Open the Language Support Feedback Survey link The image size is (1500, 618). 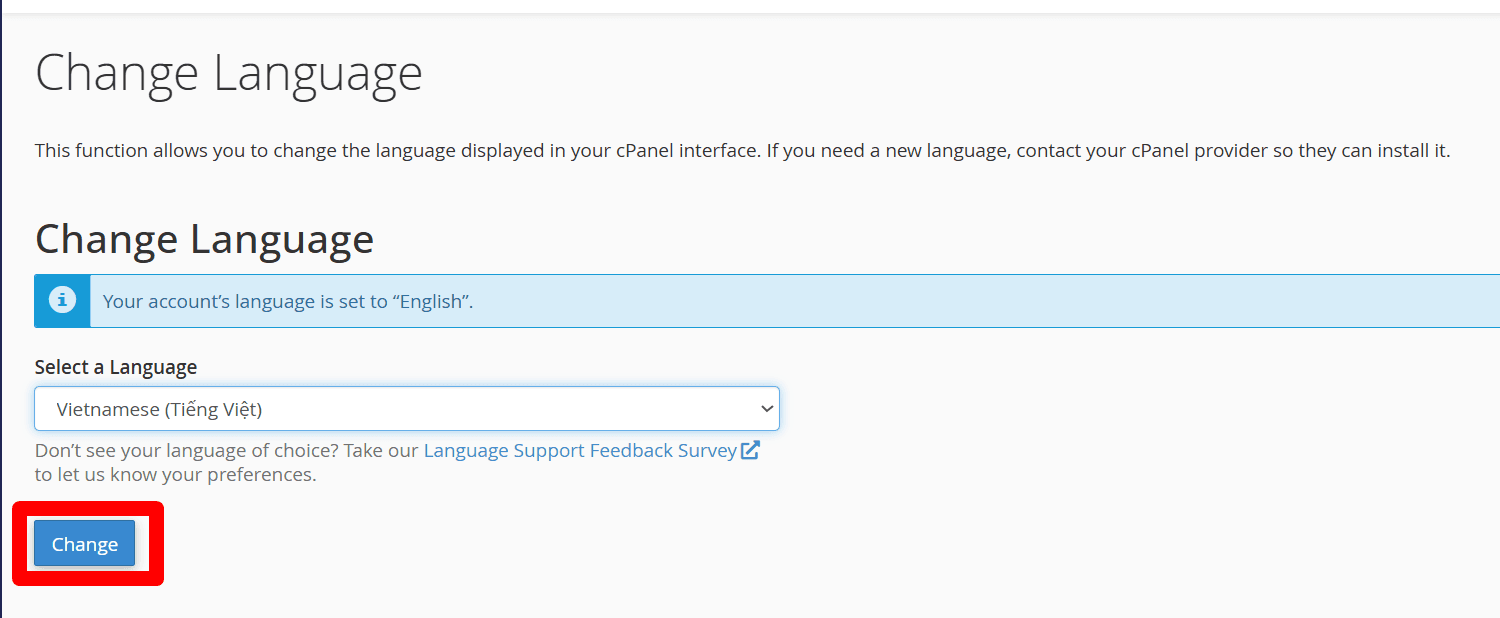(580, 451)
